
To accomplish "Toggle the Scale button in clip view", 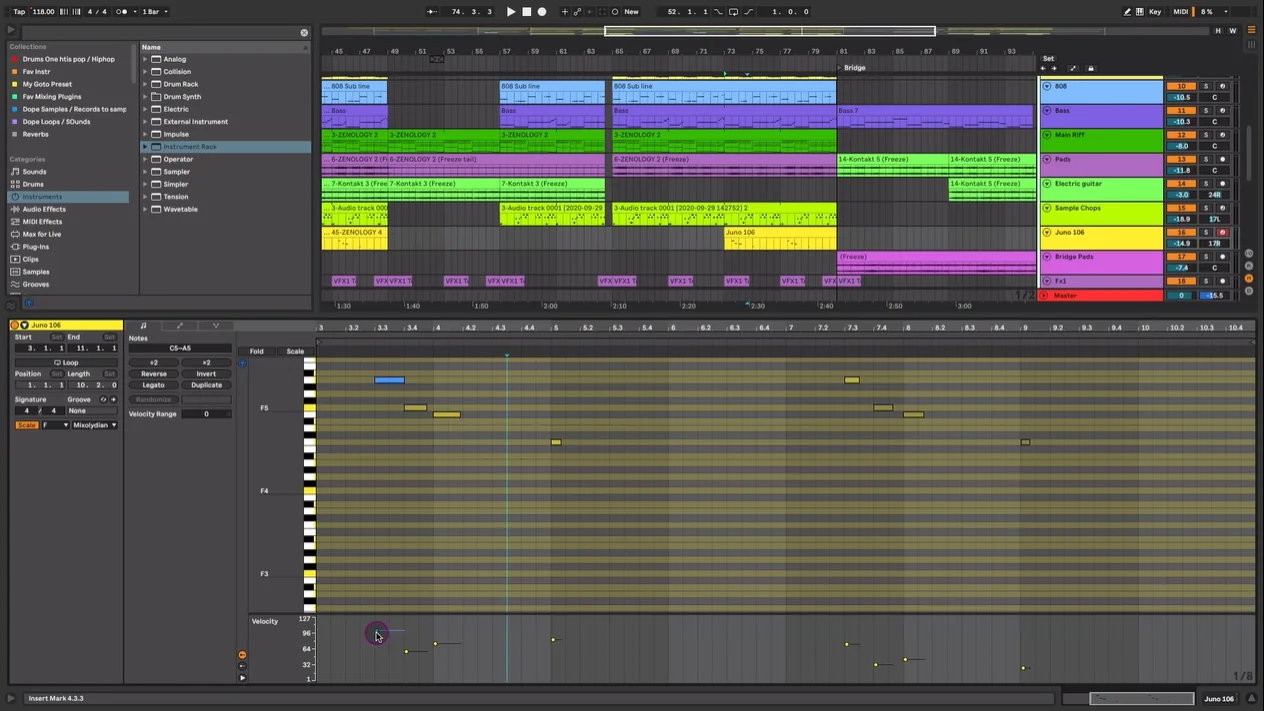I will [26, 425].
